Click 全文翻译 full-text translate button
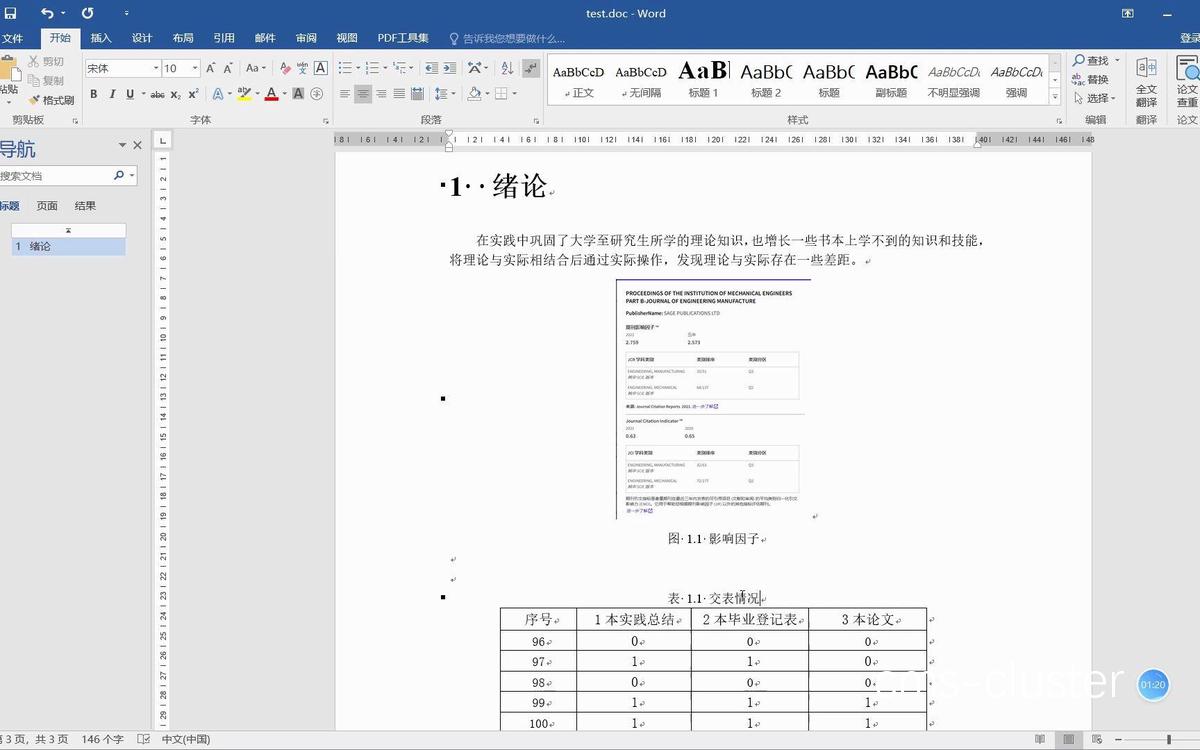This screenshot has height=750, width=1200. click(1146, 81)
